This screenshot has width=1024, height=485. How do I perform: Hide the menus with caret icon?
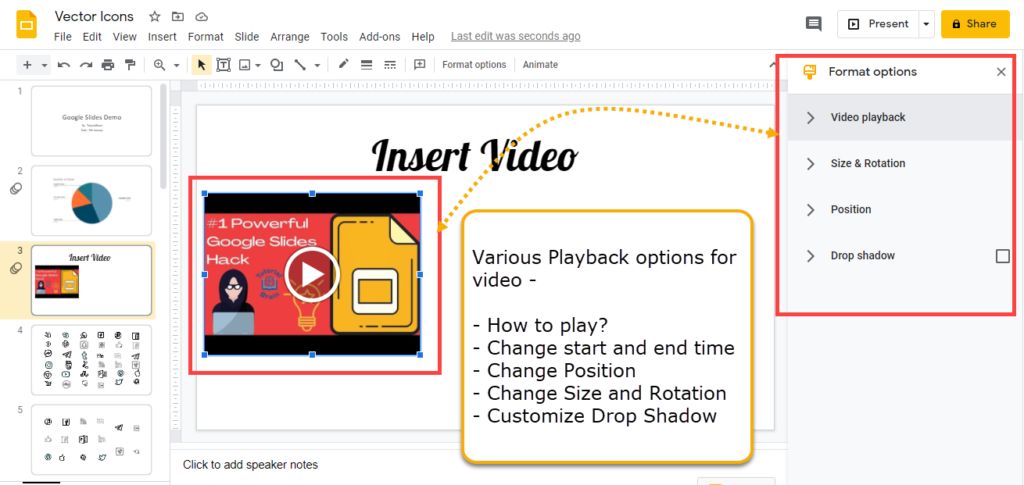click(x=771, y=63)
